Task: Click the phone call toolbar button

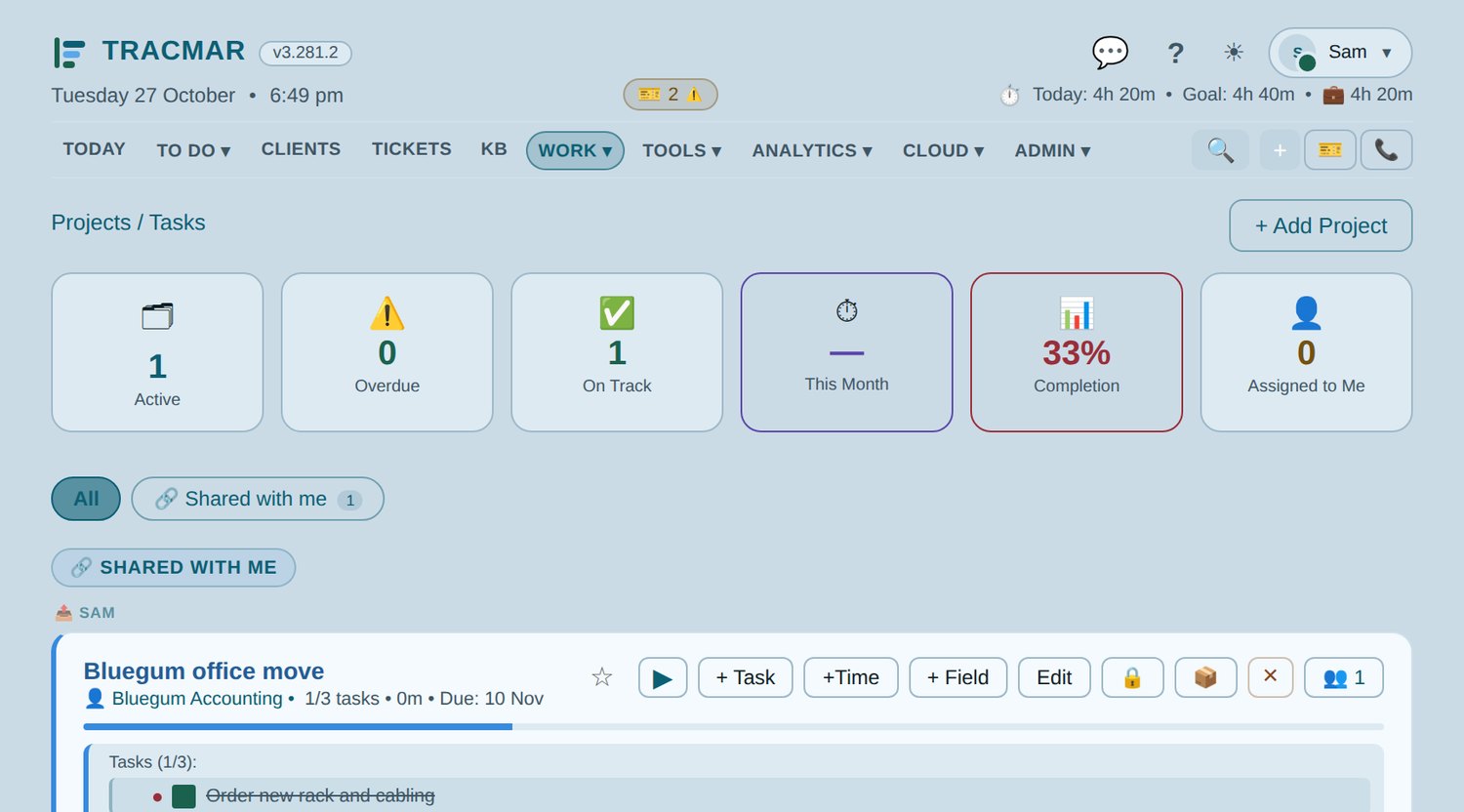Action: (x=1386, y=150)
